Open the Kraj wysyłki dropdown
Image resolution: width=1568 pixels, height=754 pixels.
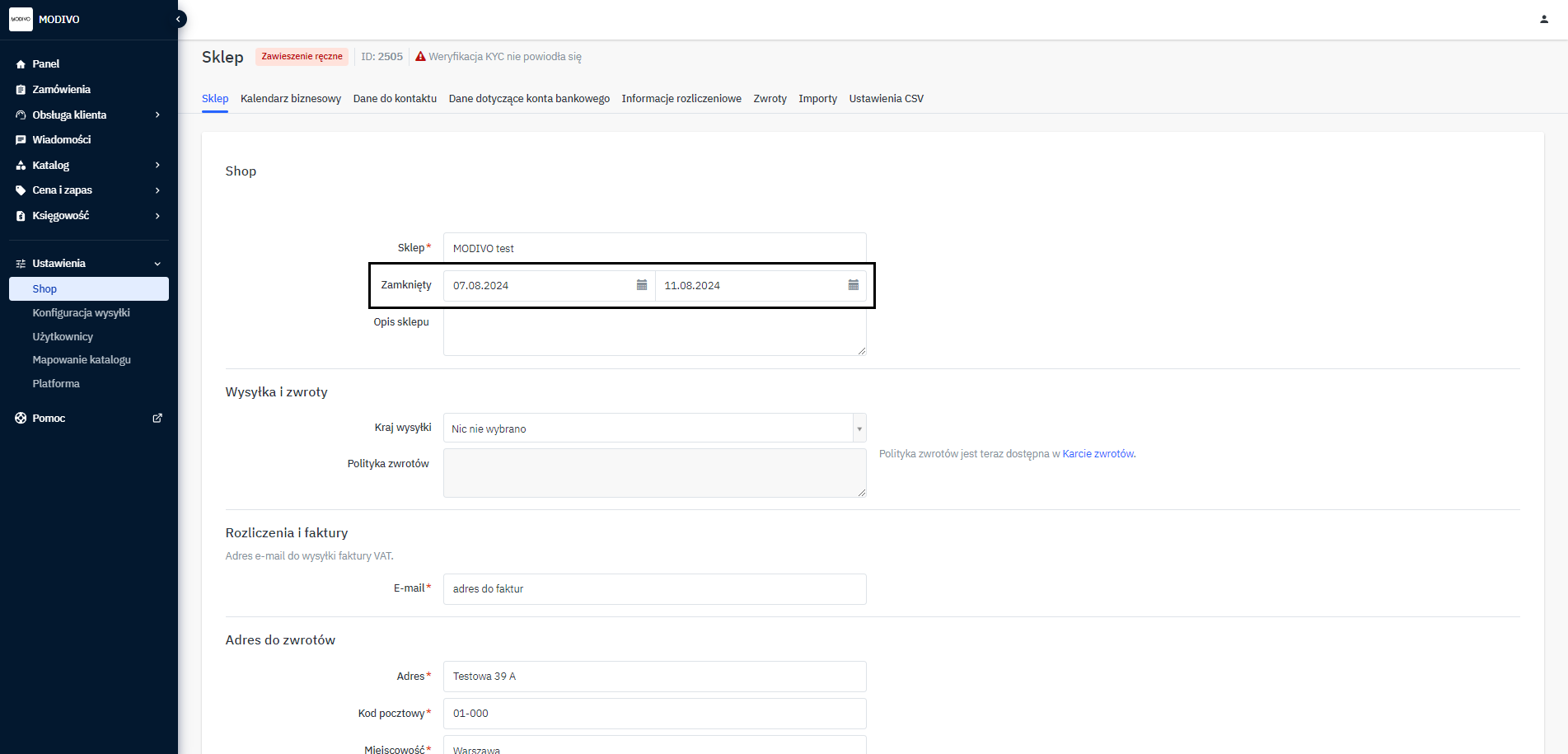(654, 429)
